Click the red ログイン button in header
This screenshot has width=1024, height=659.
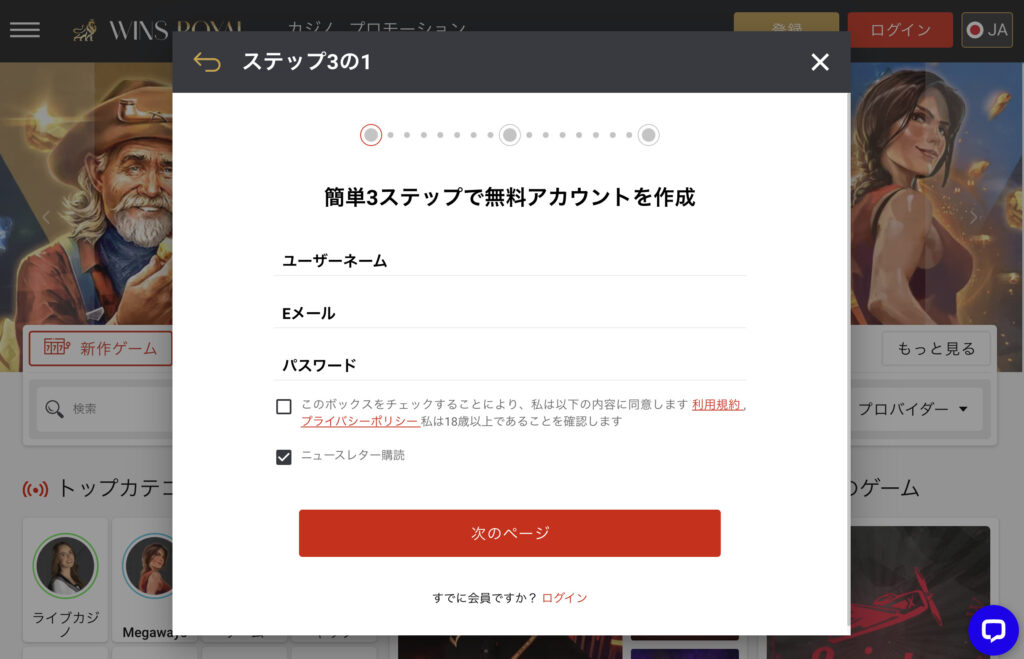point(900,30)
